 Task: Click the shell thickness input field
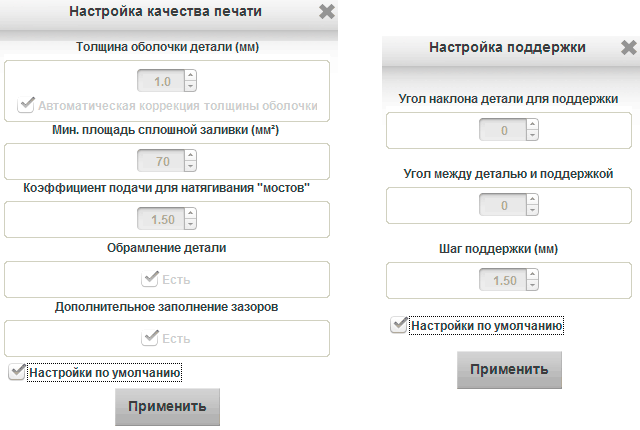[x=160, y=82]
